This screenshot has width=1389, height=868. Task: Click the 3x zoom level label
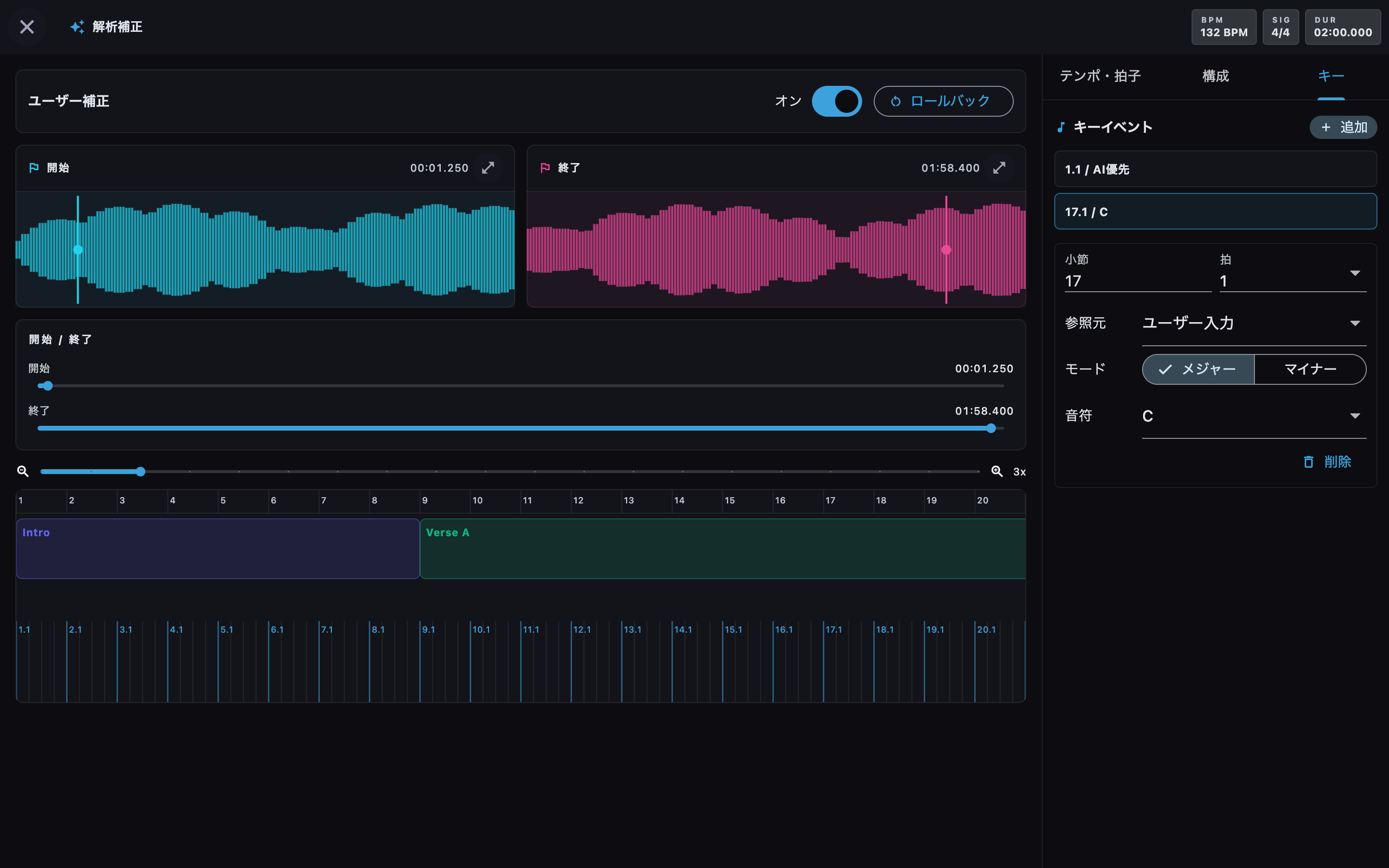pos(1020,472)
